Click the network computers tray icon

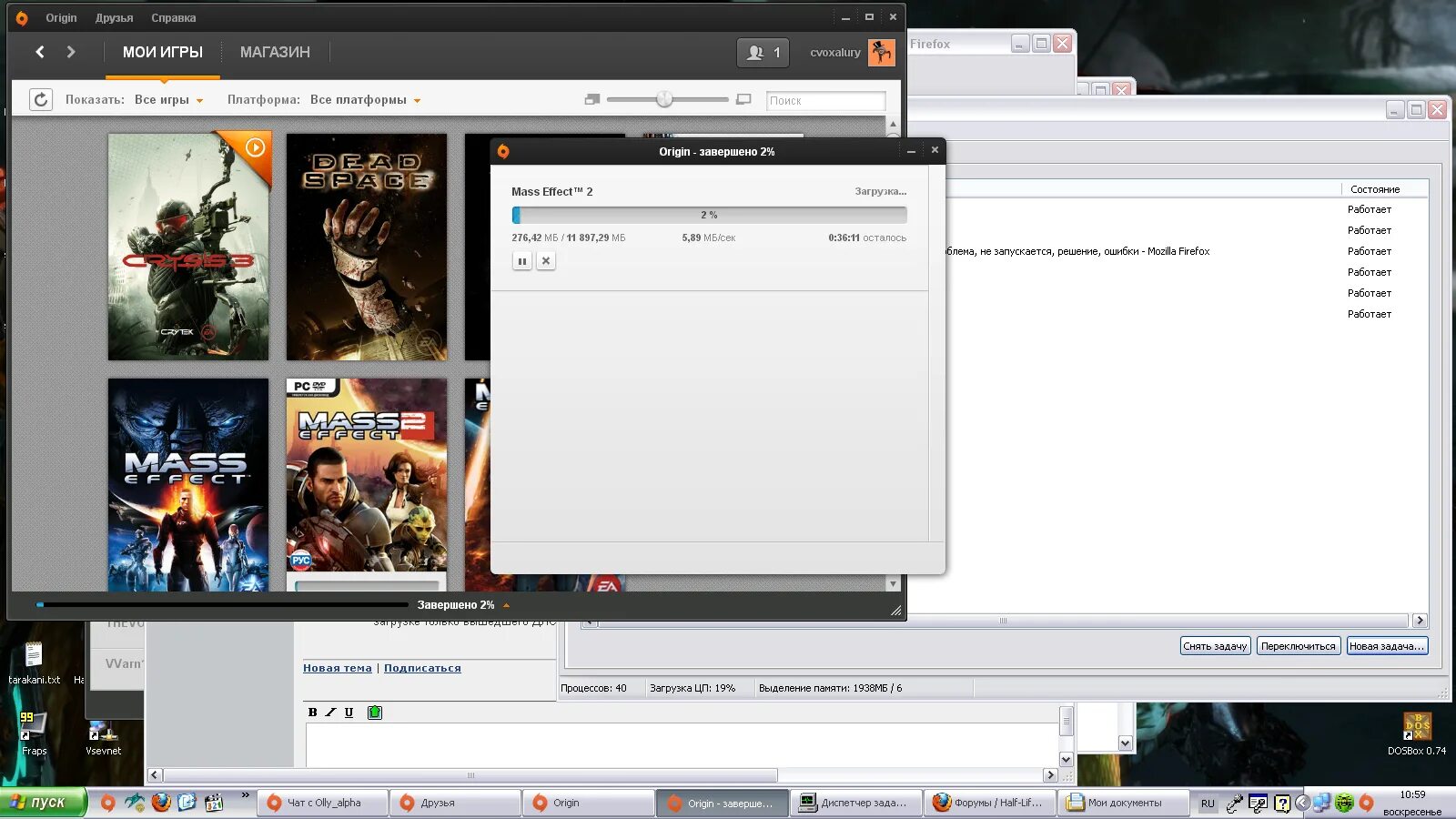coord(1322,803)
